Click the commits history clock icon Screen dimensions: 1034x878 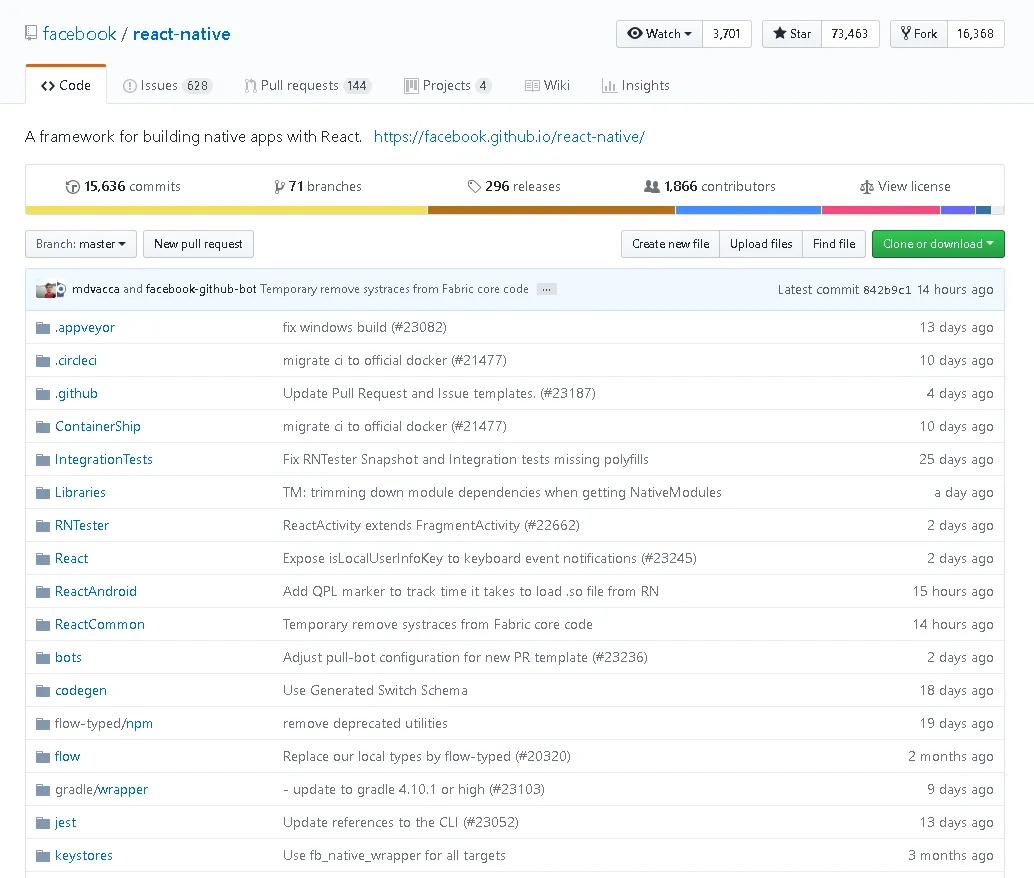coord(73,187)
